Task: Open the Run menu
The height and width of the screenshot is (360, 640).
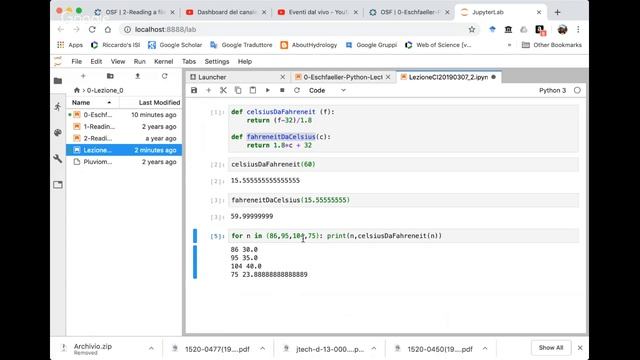Action: coord(140,61)
